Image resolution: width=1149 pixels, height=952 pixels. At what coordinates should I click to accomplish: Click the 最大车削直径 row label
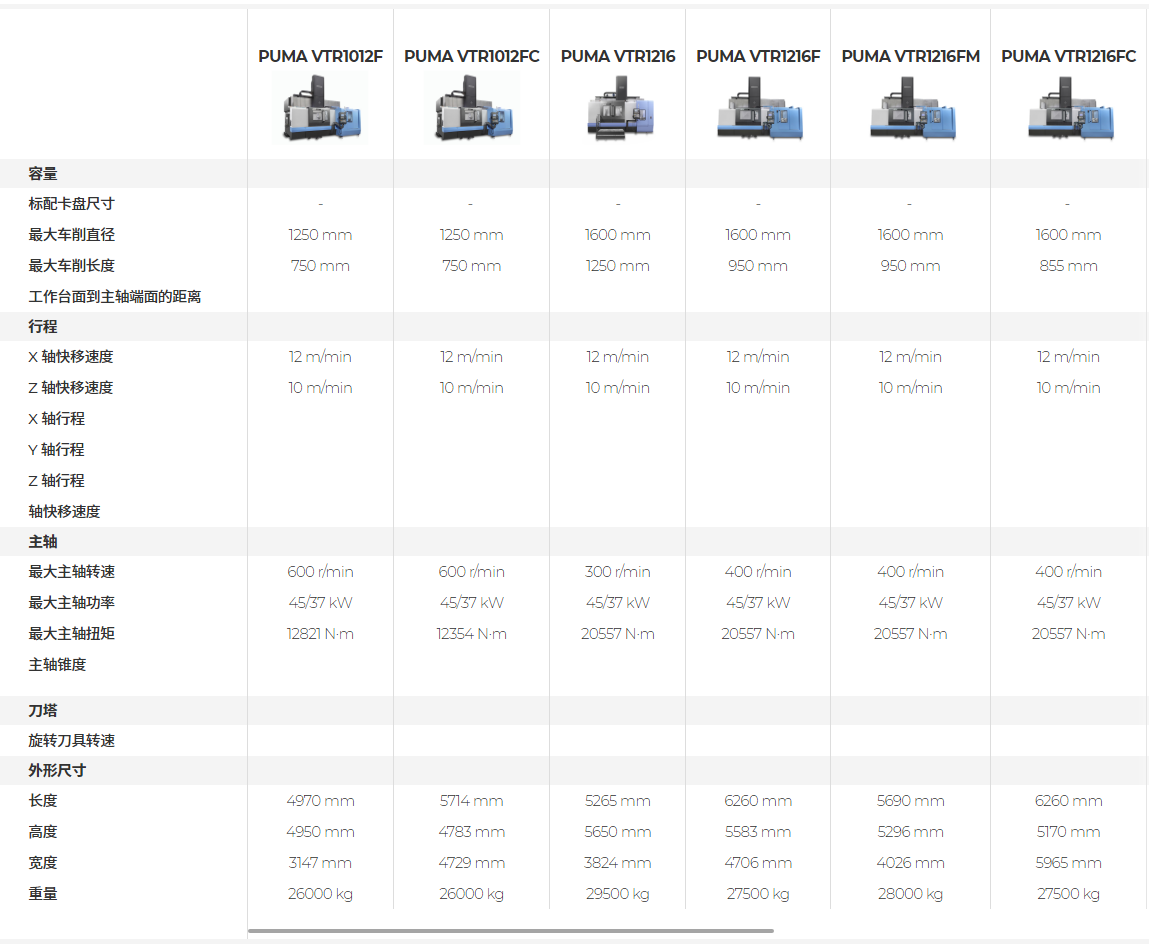[x=71, y=235]
